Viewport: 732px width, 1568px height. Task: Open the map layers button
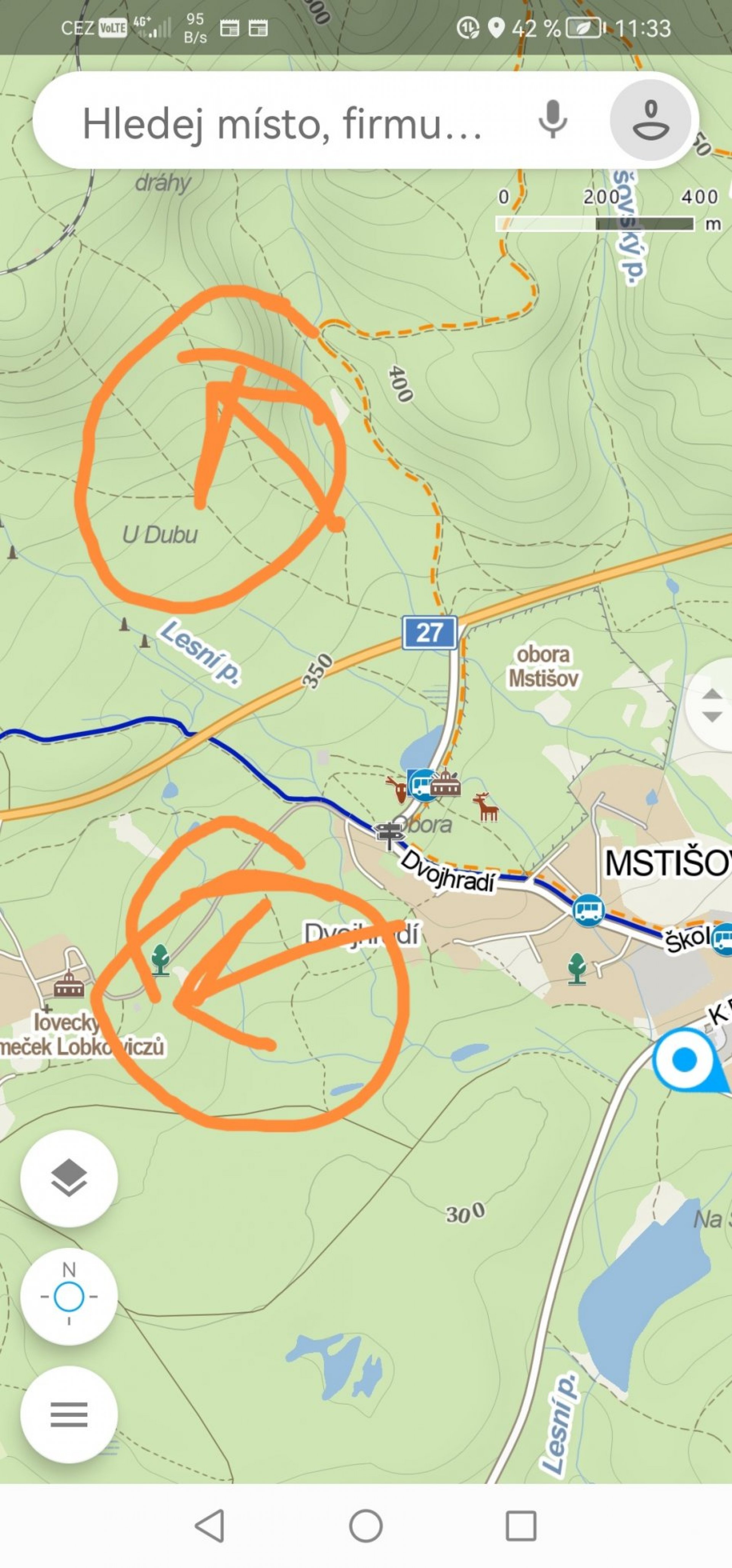[69, 1178]
